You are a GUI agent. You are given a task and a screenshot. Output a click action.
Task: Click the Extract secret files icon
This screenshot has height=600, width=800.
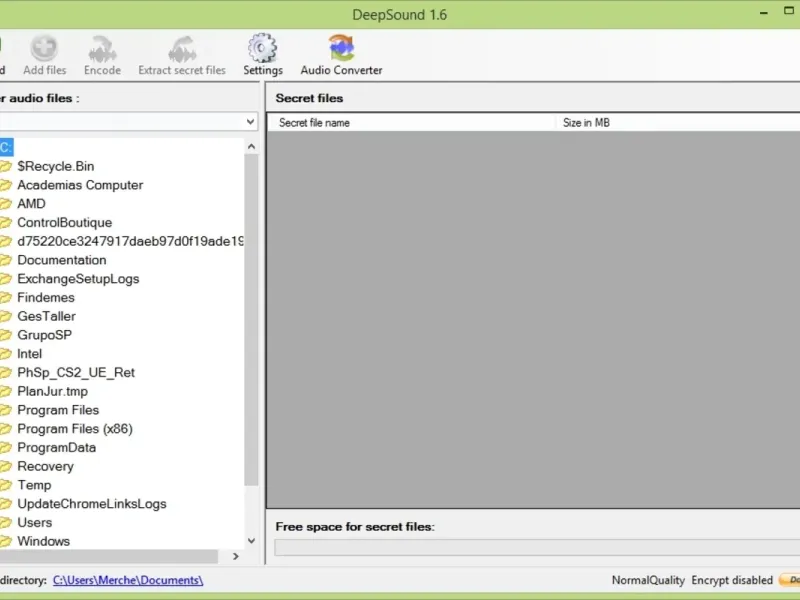(x=182, y=55)
